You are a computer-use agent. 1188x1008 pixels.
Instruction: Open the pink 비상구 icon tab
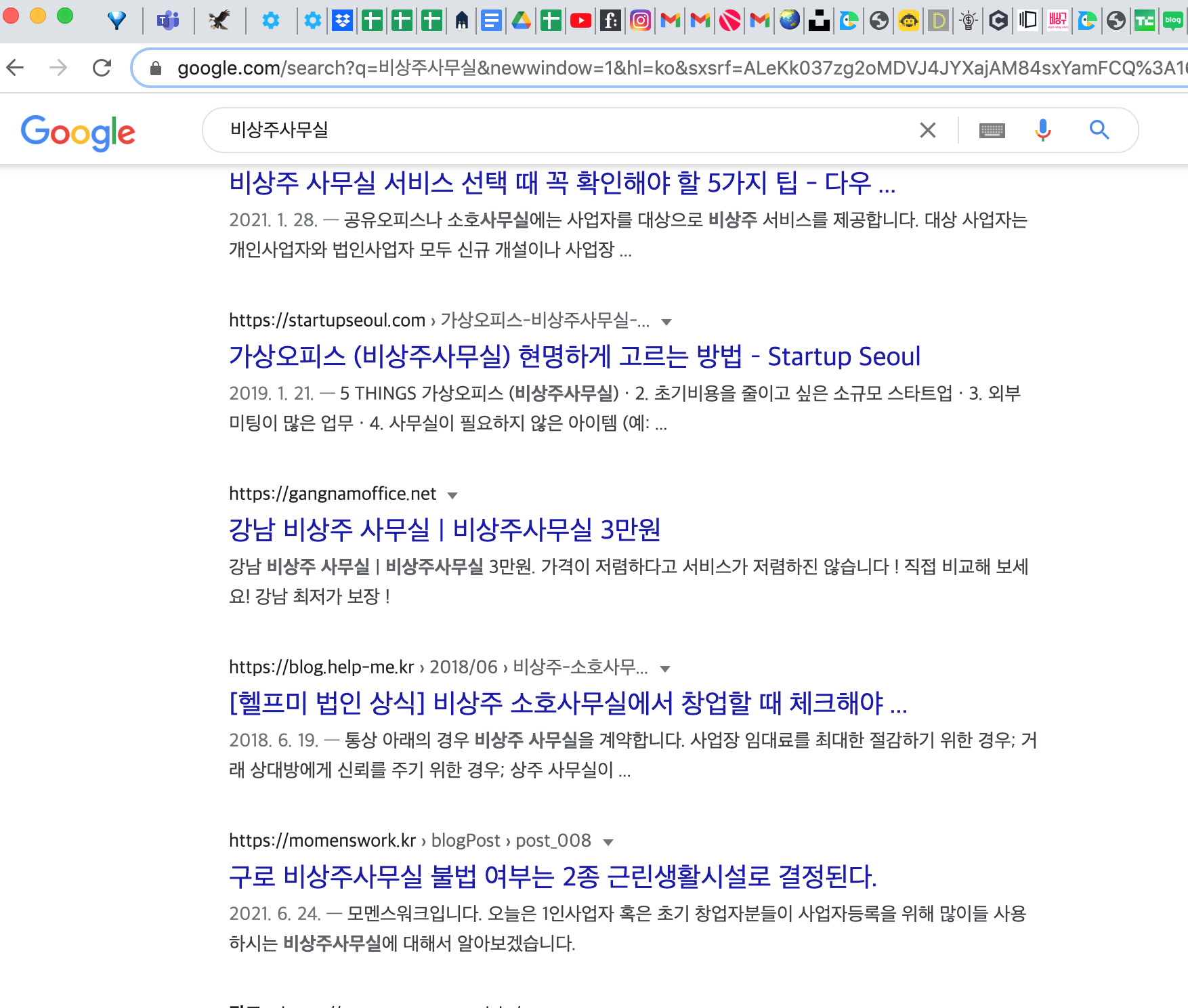(1057, 20)
